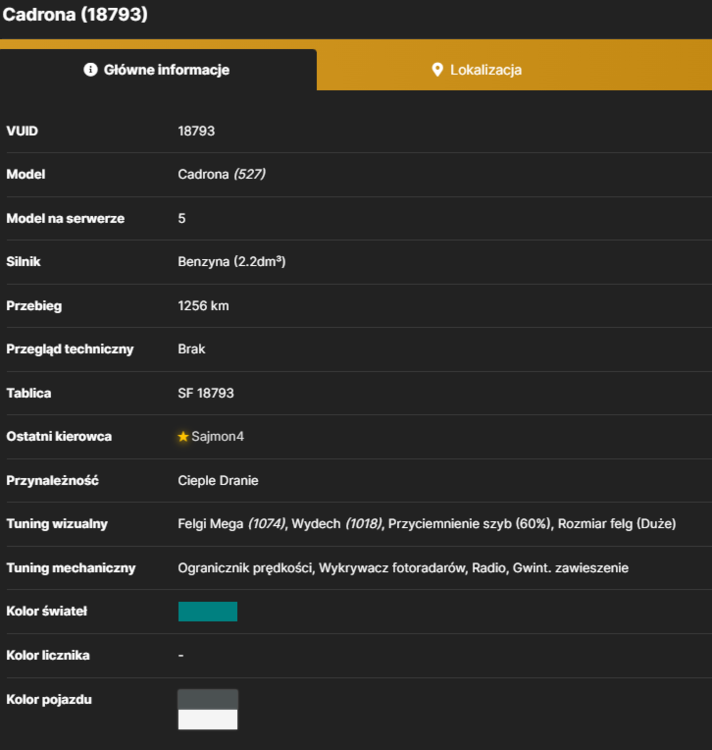This screenshot has height=750, width=712.
Task: Open the Sajmon4 driver profile link
Action: pyautogui.click(x=218, y=437)
